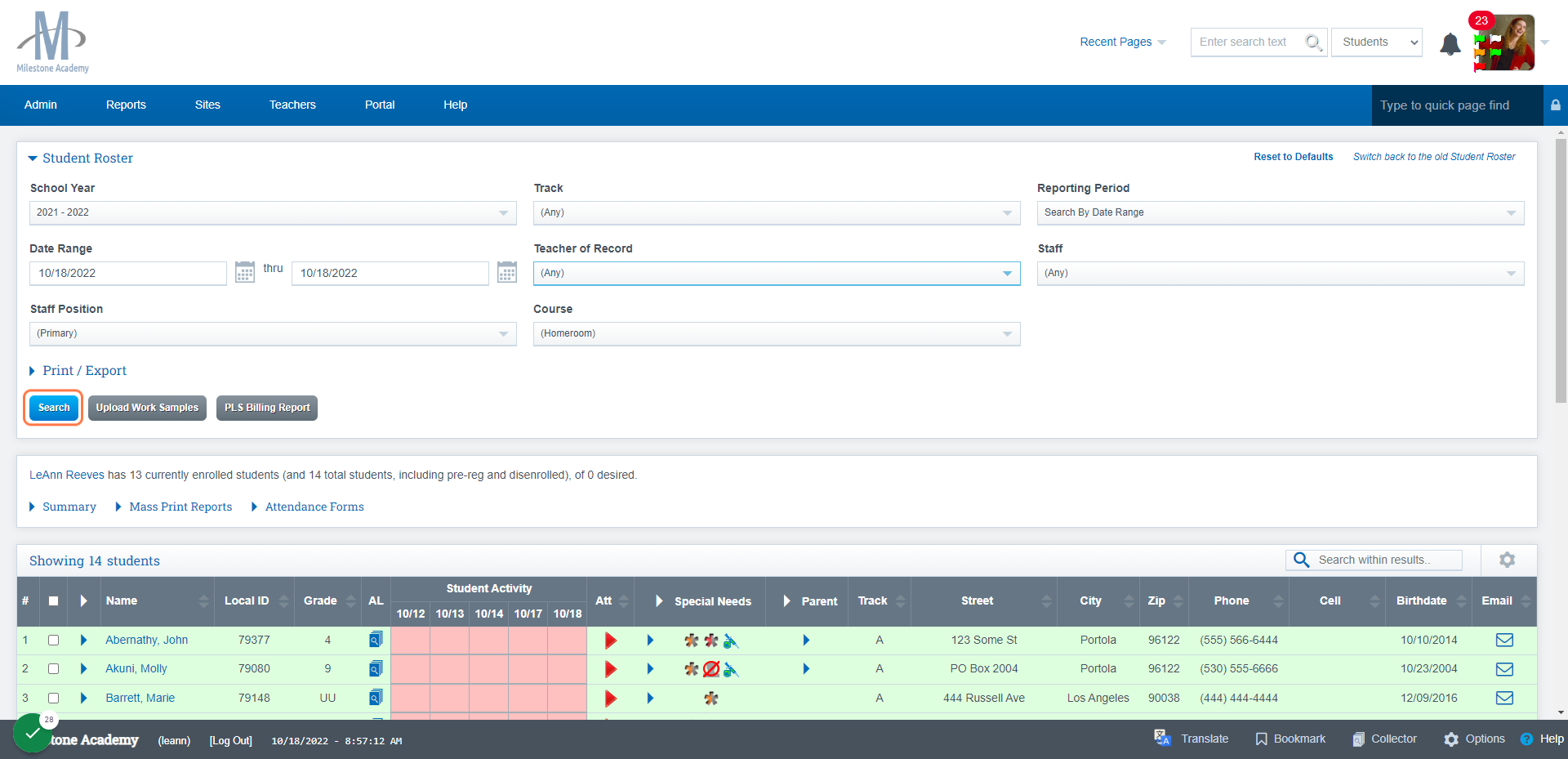The image size is (1568, 759).
Task: Click AL icon for Barrett, Marie
Action: (x=376, y=698)
